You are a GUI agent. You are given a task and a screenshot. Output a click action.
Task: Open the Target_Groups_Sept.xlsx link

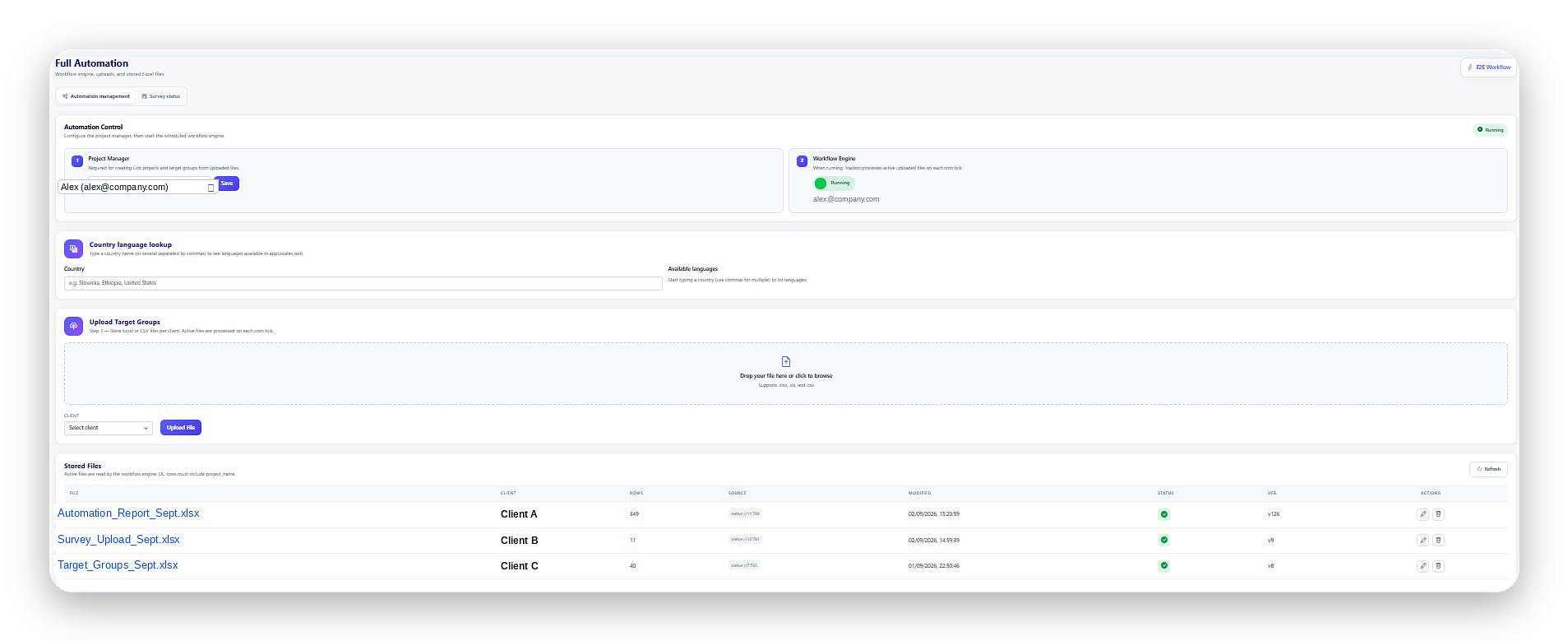(x=118, y=565)
